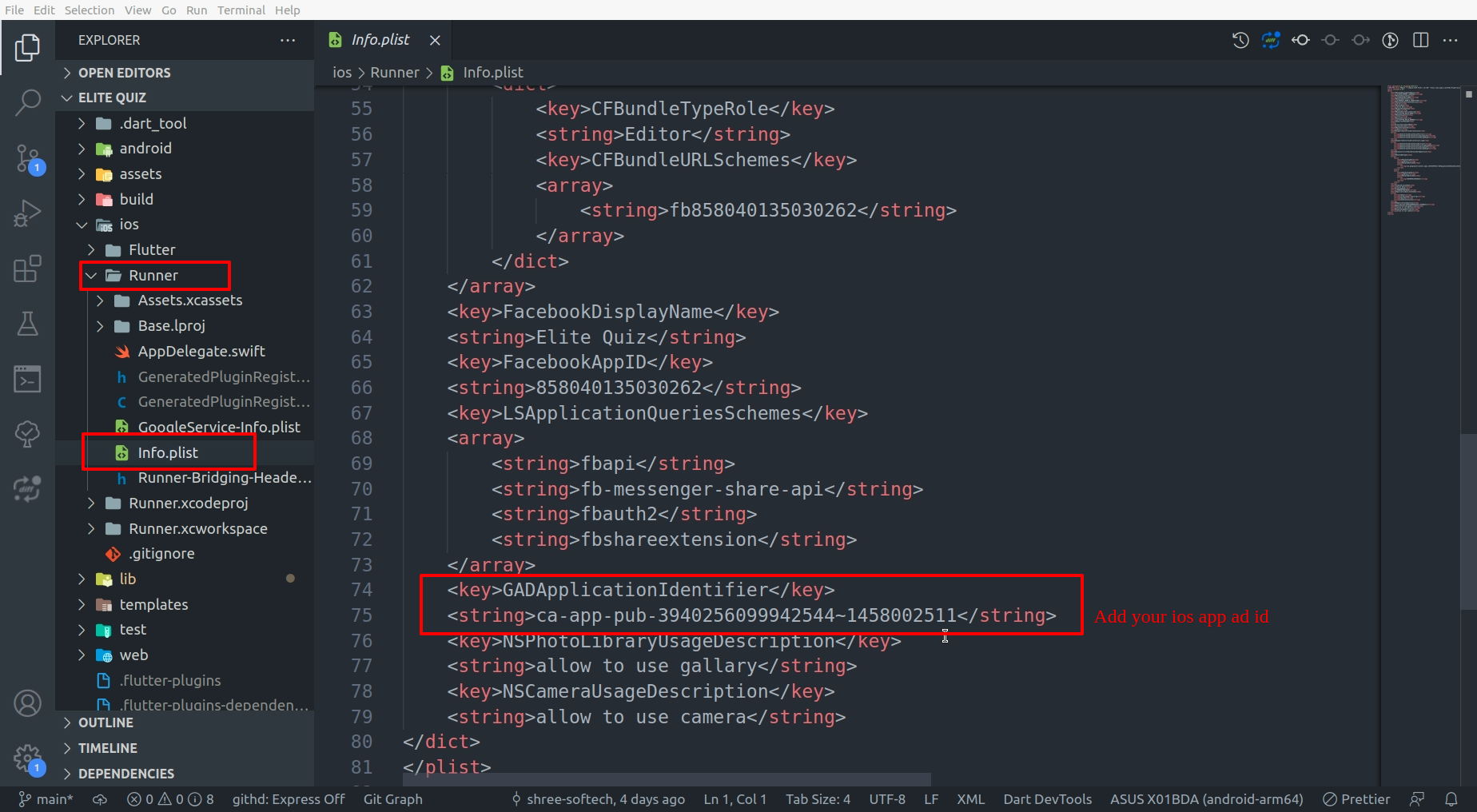Expand the android folder
This screenshot has width=1477, height=812.
145,149
